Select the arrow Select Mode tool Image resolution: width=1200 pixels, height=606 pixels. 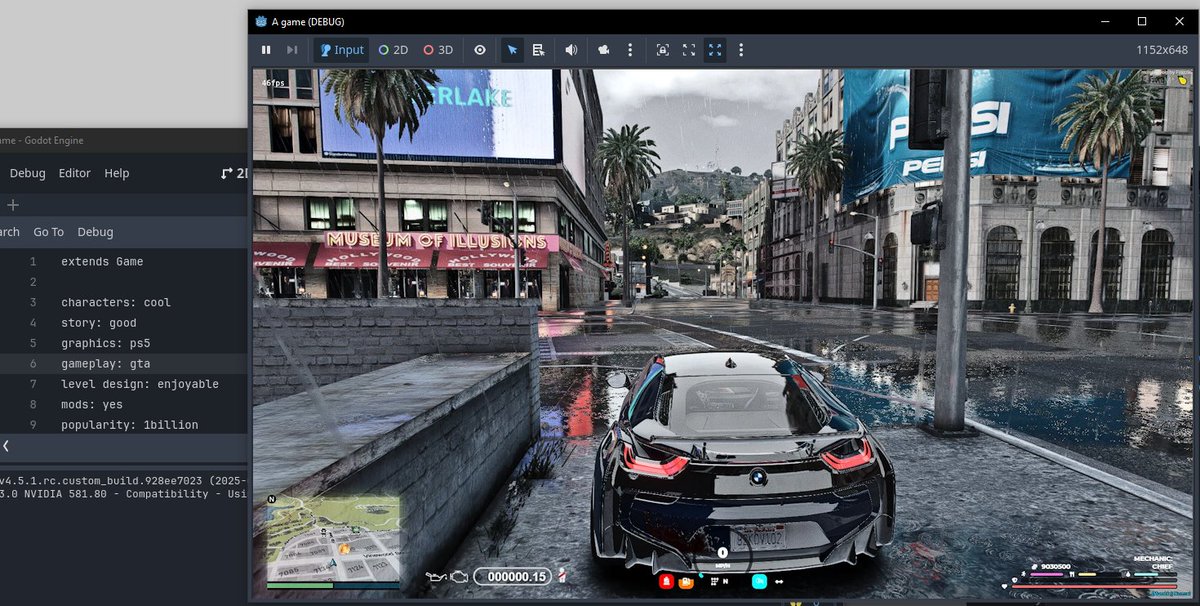pyautogui.click(x=512, y=50)
